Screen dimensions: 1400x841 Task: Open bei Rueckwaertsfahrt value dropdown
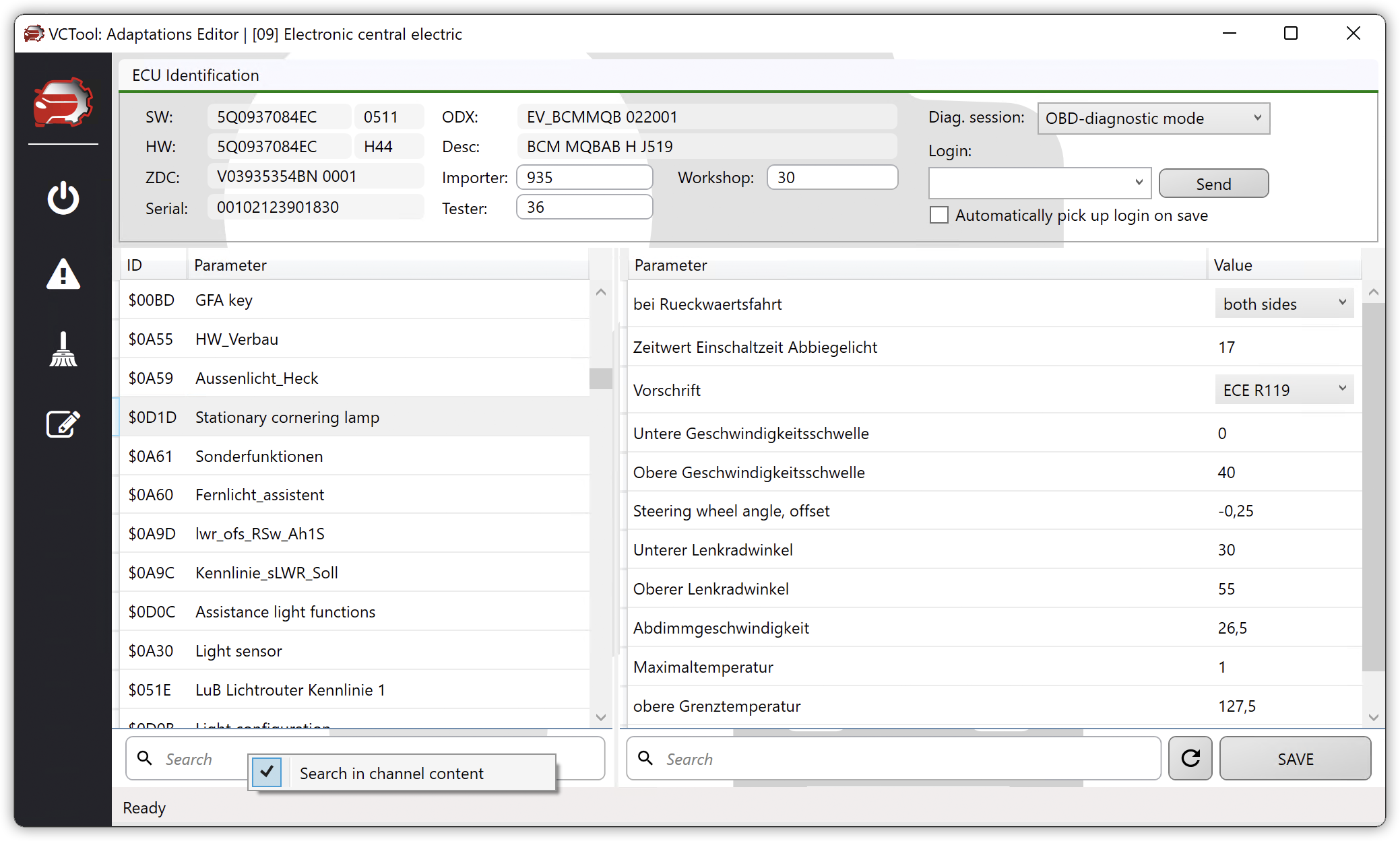tap(1284, 304)
